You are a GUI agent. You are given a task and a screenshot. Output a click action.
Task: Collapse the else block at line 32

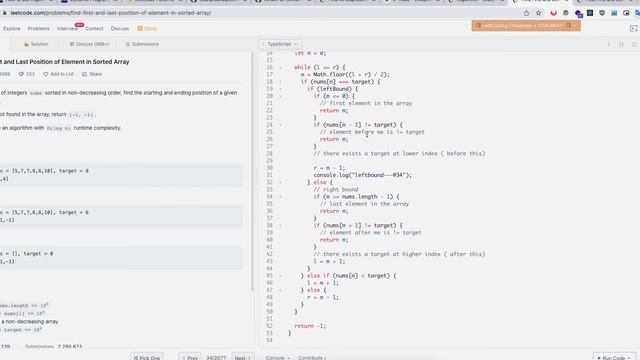280,182
